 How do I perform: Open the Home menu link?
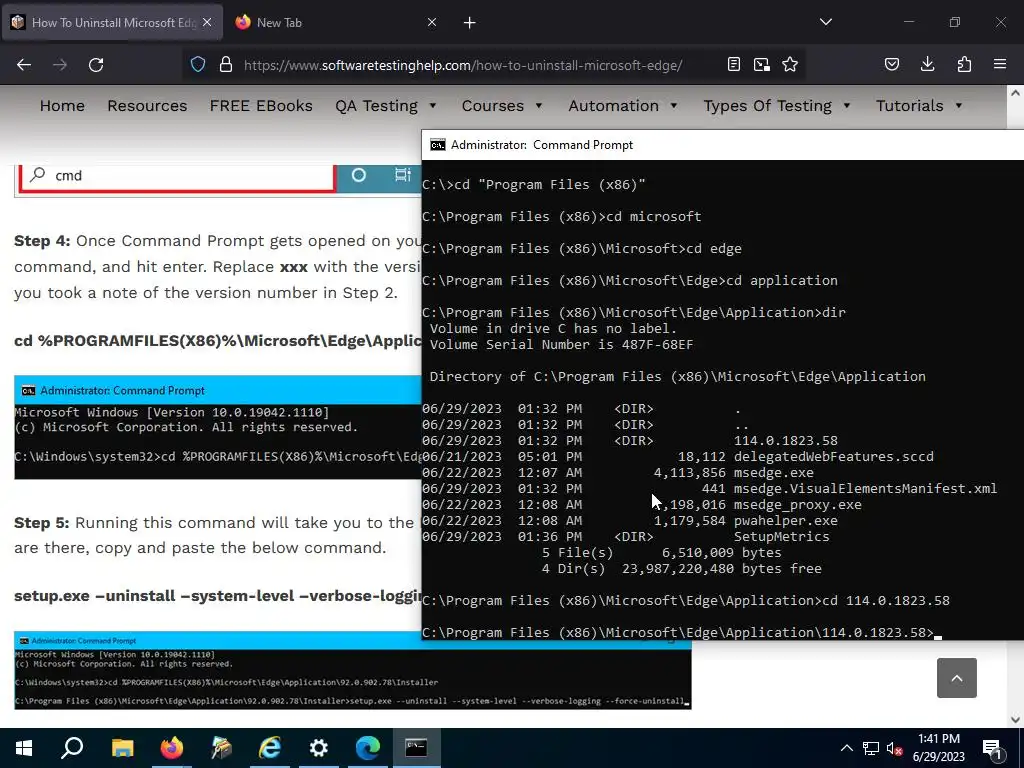pos(62,106)
